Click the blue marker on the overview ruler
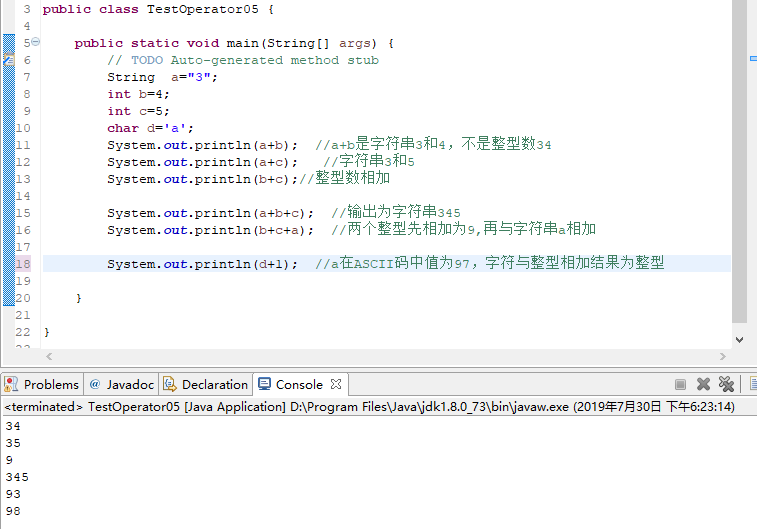The height and width of the screenshot is (529, 757). point(753,59)
